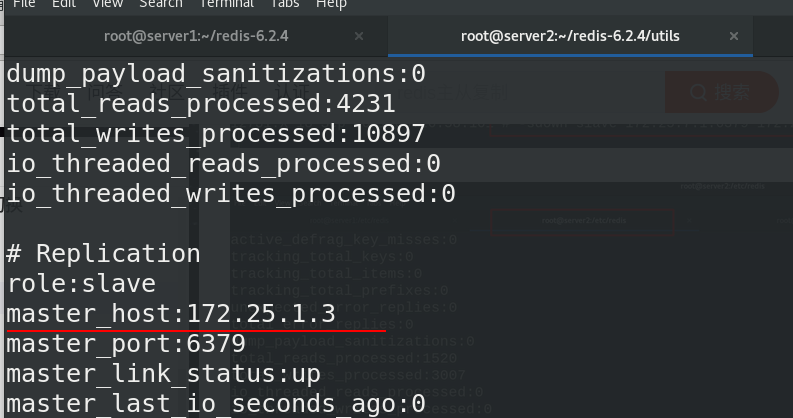Open the View menu
Screen dimensions: 793x418
pyautogui.click(x=108, y=4)
